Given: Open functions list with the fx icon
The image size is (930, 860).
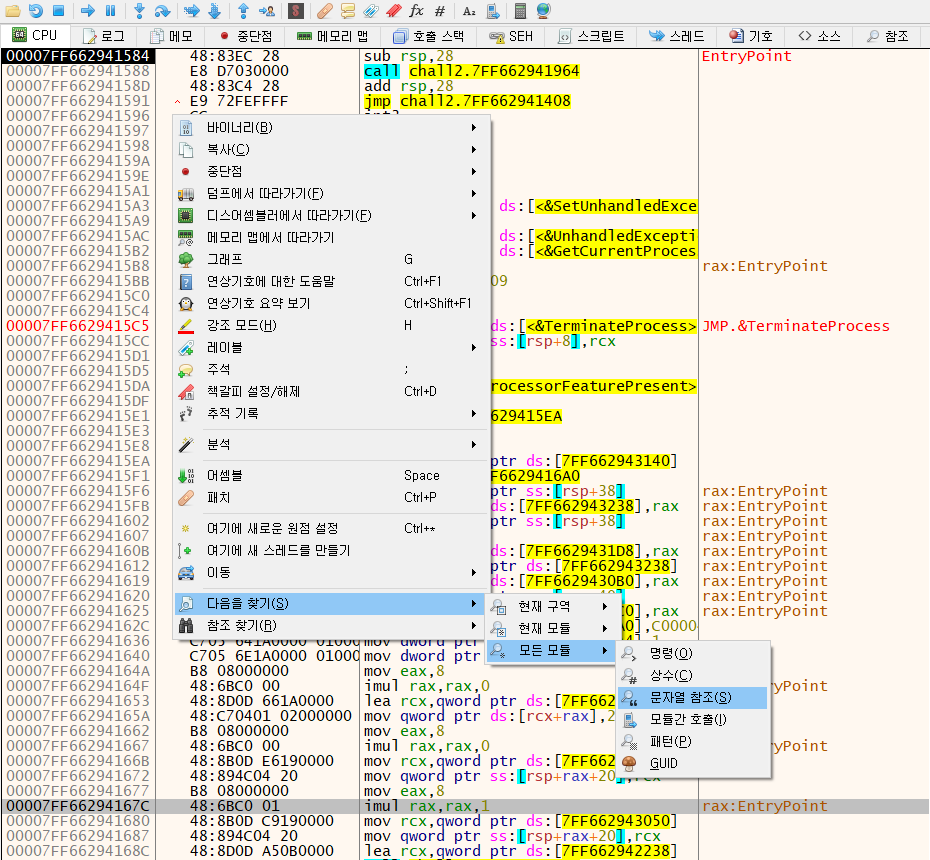Looking at the screenshot, I should 417,11.
